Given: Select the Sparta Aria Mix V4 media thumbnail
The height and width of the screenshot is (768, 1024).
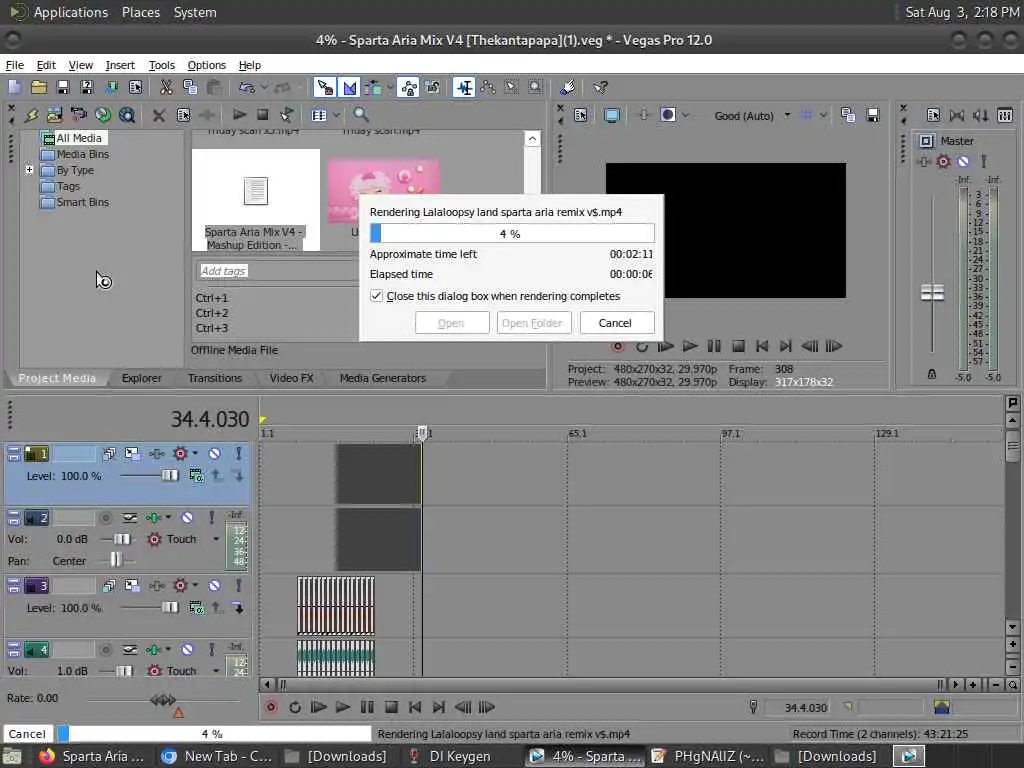Looking at the screenshot, I should pos(255,200).
